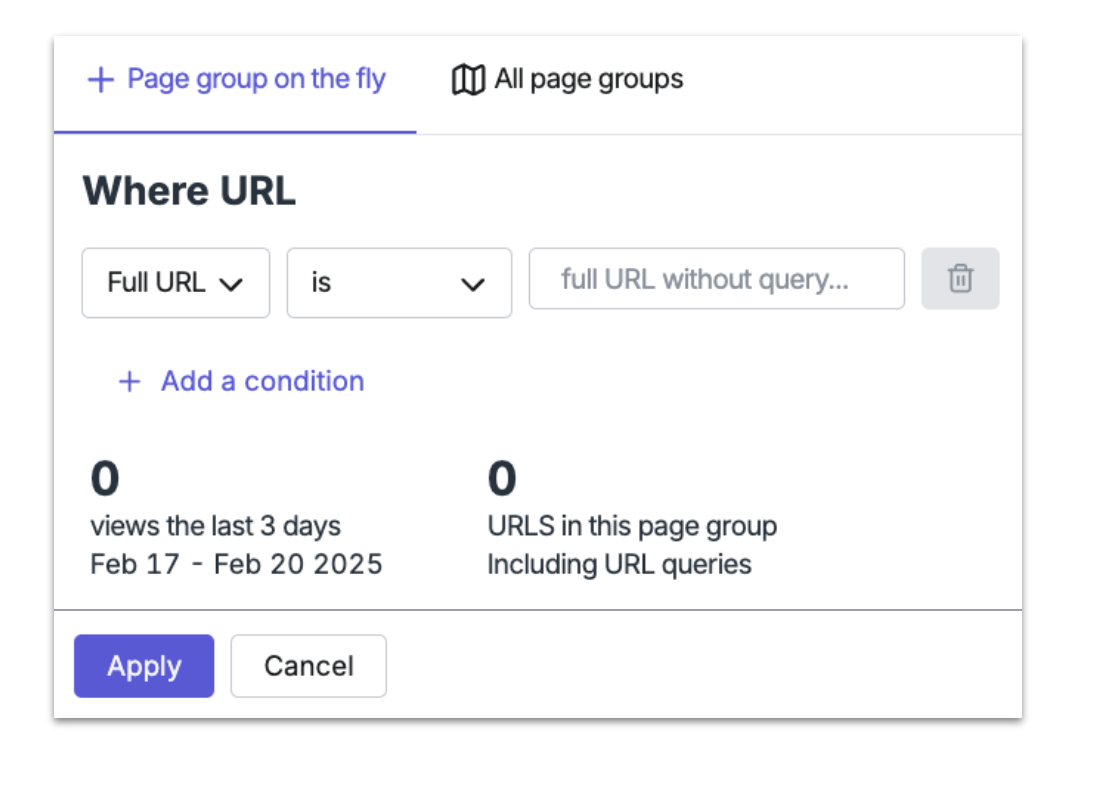Click the URLS in this page group count
Viewport: 1104px width, 800px height.
click(502, 477)
